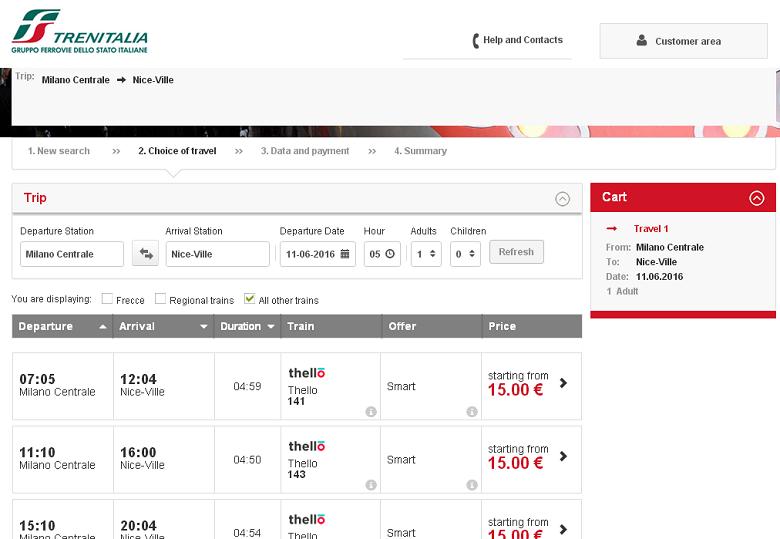
Task: Click the clock icon in Hour field
Action: click(390, 254)
